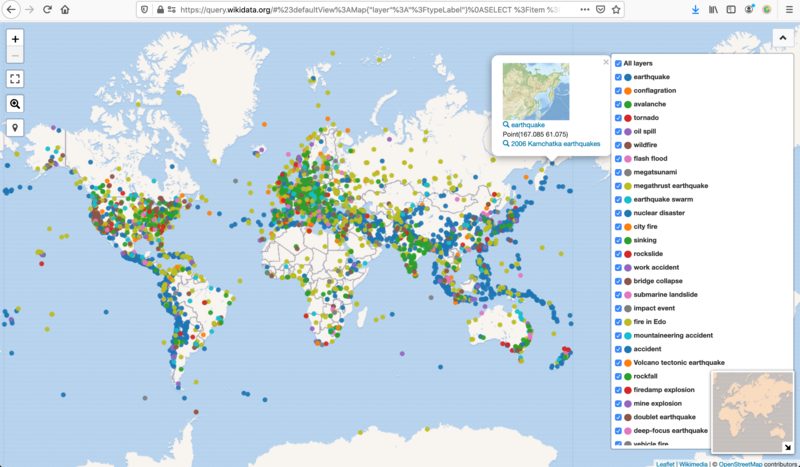This screenshot has height=467, width=800.
Task: Click the rockslide layer red dot
Action: [x=628, y=254]
